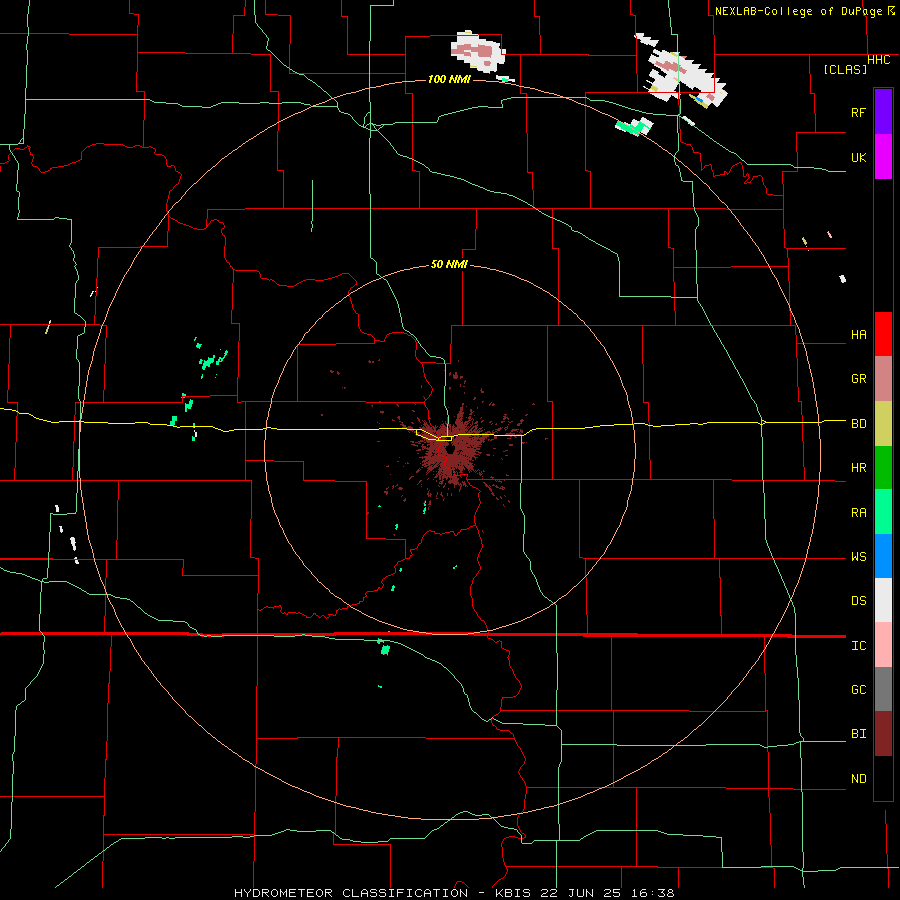
Task: Click the 'IC' legend label
Action: click(x=859, y=646)
